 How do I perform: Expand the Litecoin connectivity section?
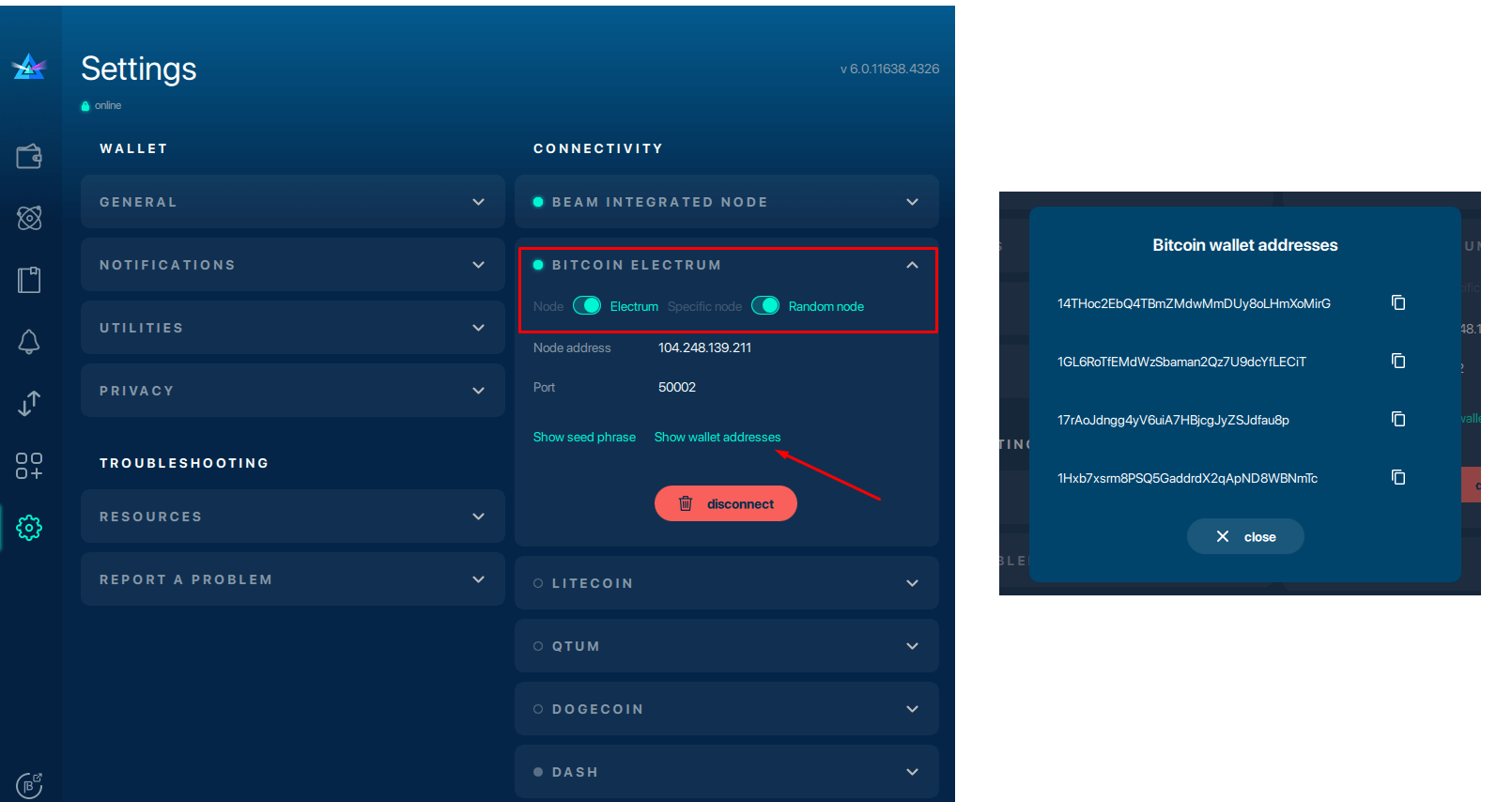(726, 583)
